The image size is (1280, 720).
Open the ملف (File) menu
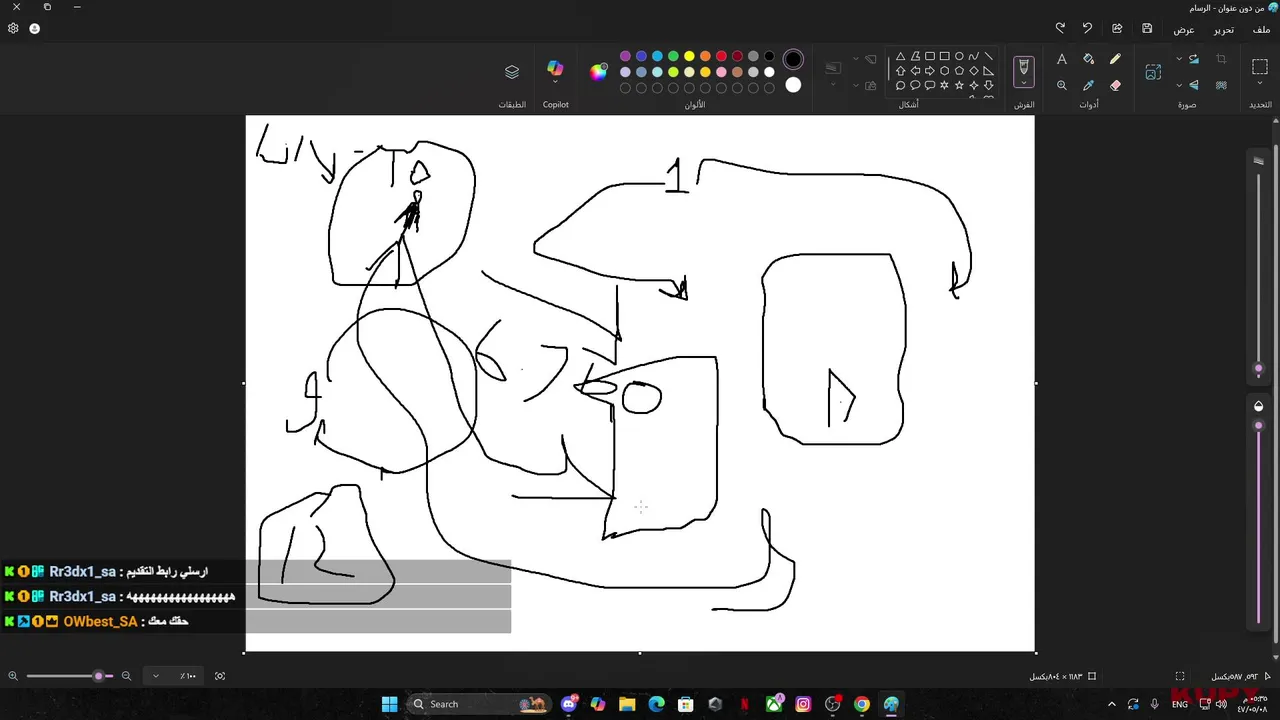click(1261, 29)
